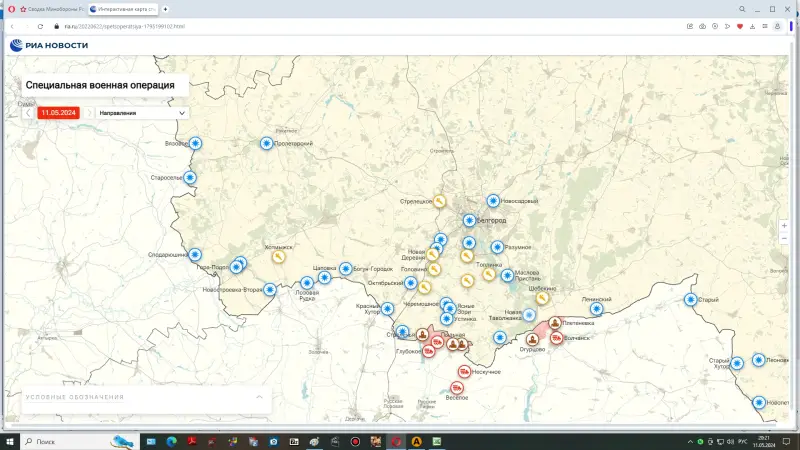
Task: Select the blue marker at Проletarский
Action: [266, 144]
